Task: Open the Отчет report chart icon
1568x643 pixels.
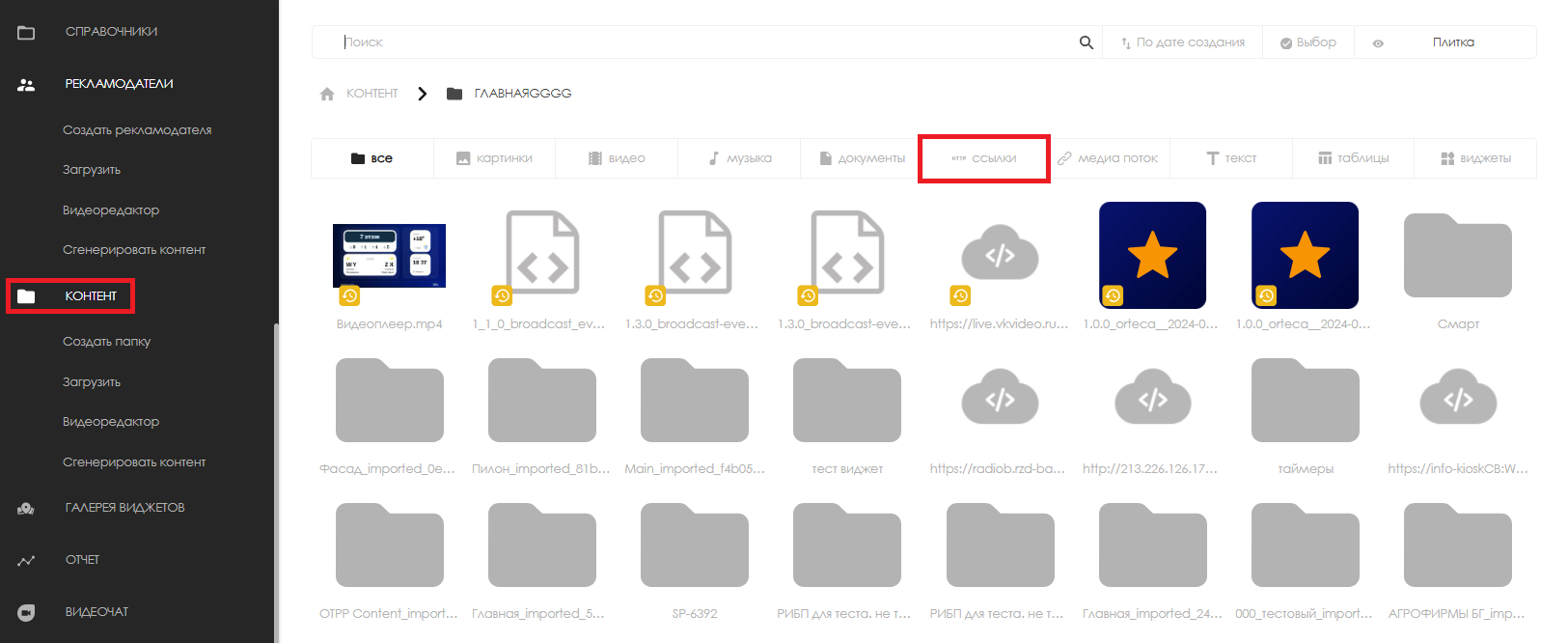Action: point(26,560)
